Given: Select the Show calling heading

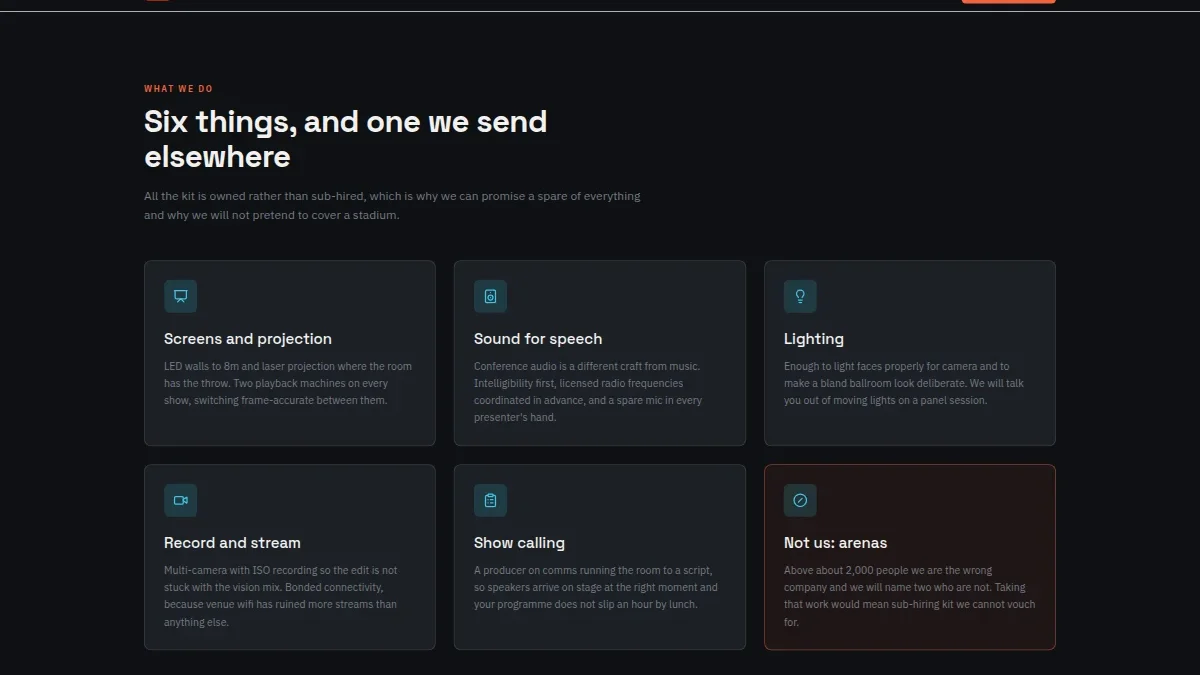Looking at the screenshot, I should [519, 543].
